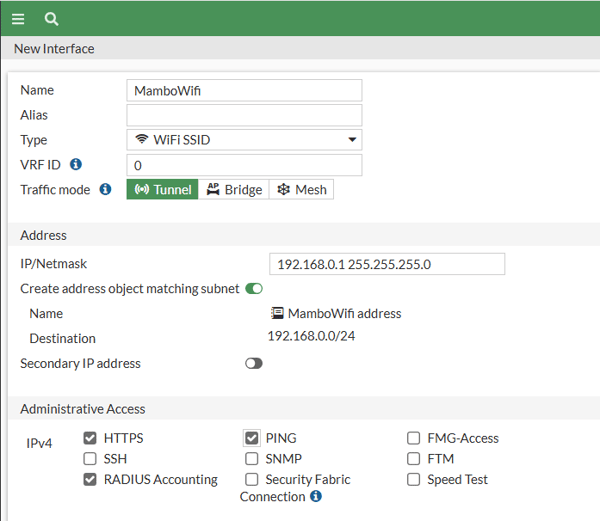This screenshot has width=600, height=521.
Task: Open the hamburger navigation menu
Action: (18, 18)
